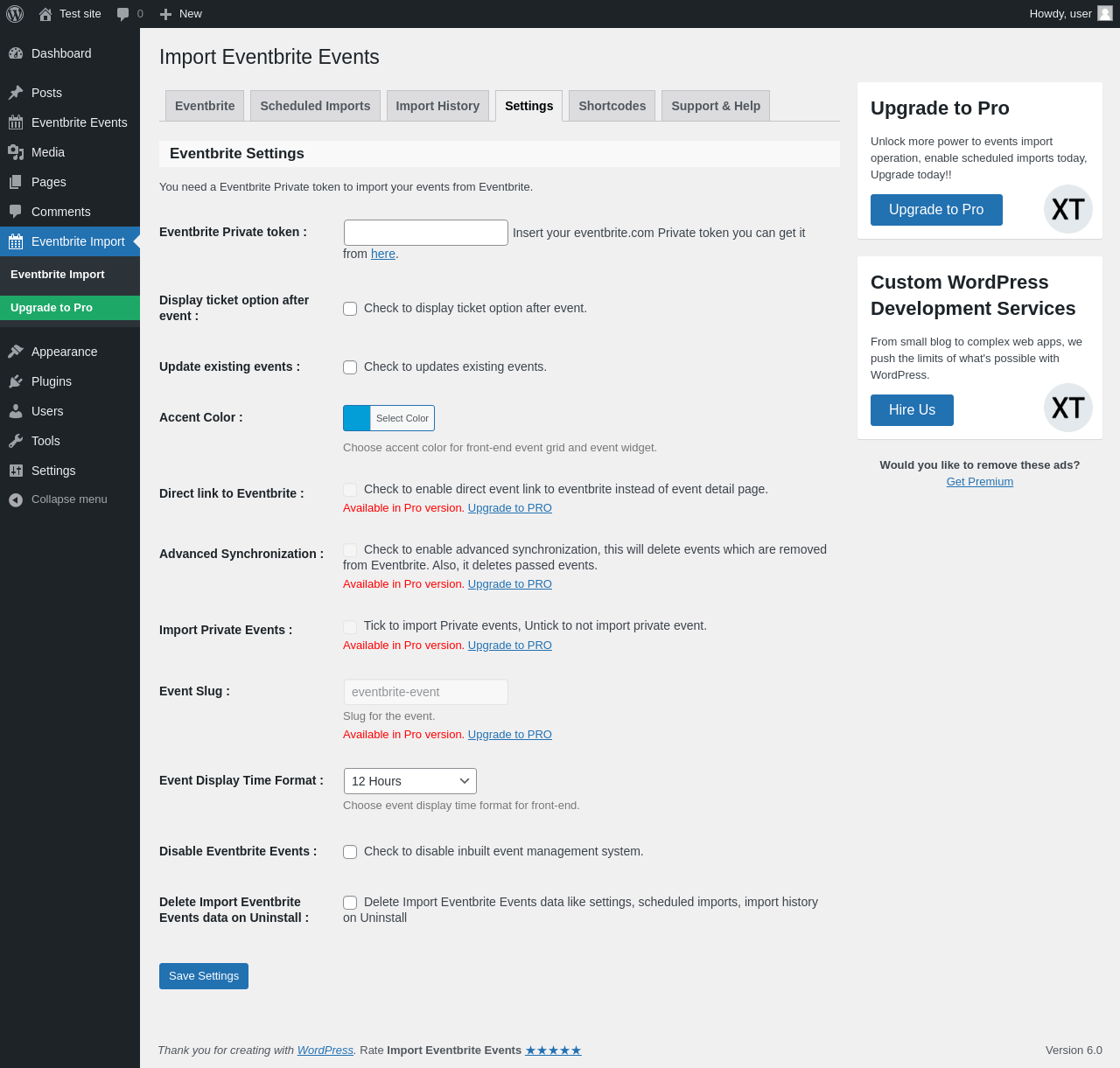Click the Select Color button
1120x1068 pixels.
pyautogui.click(x=402, y=418)
